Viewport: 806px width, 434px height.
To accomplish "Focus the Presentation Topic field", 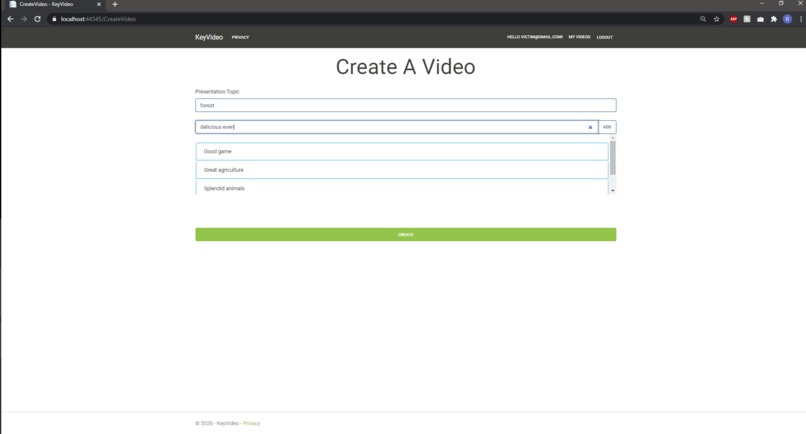I will (406, 105).
